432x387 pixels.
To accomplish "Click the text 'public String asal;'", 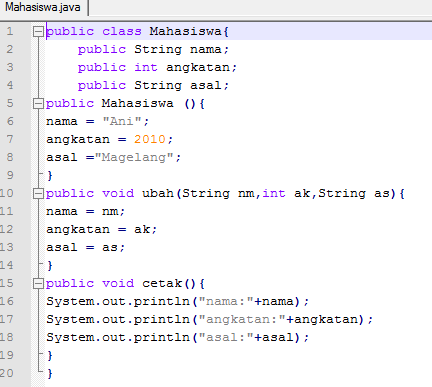I will point(153,86).
